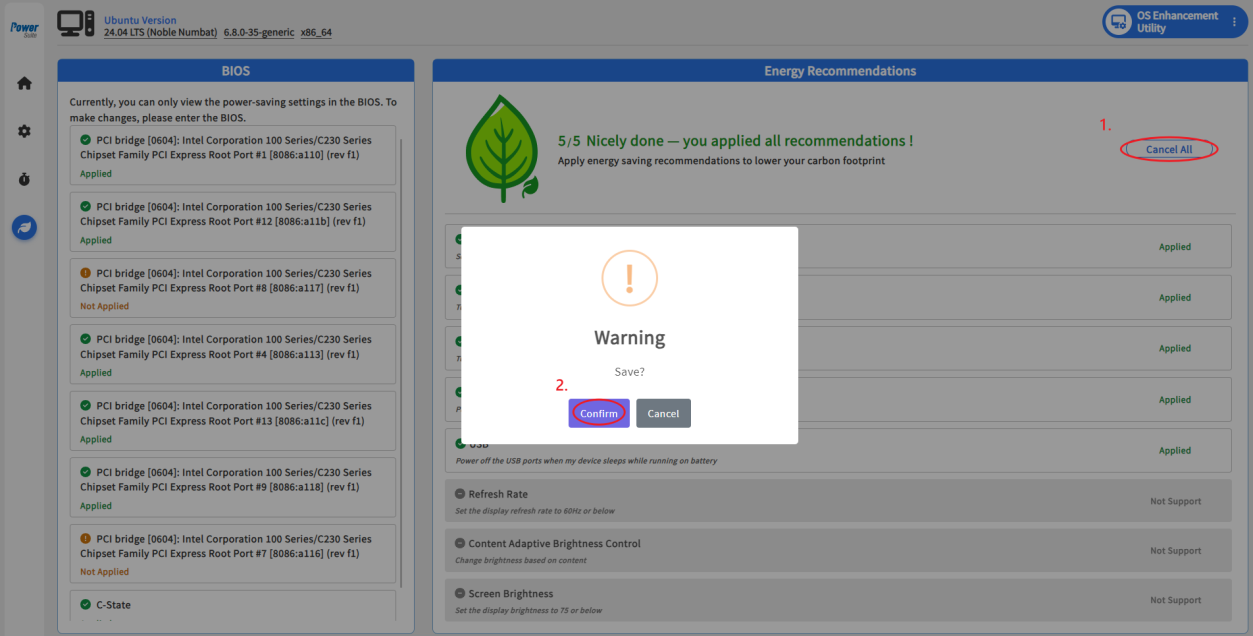Click Applied status under Root Port #9
The image size is (1253, 636).
pyautogui.click(x=96, y=506)
